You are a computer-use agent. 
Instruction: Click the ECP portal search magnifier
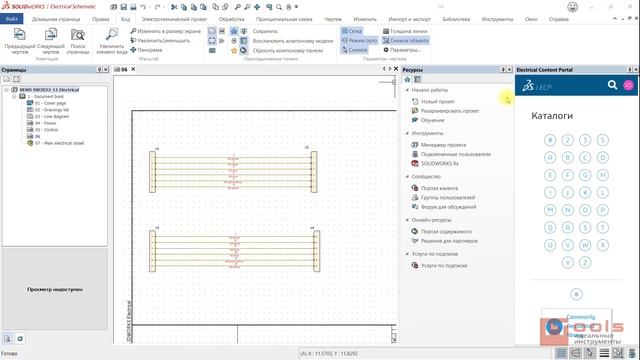tap(612, 85)
